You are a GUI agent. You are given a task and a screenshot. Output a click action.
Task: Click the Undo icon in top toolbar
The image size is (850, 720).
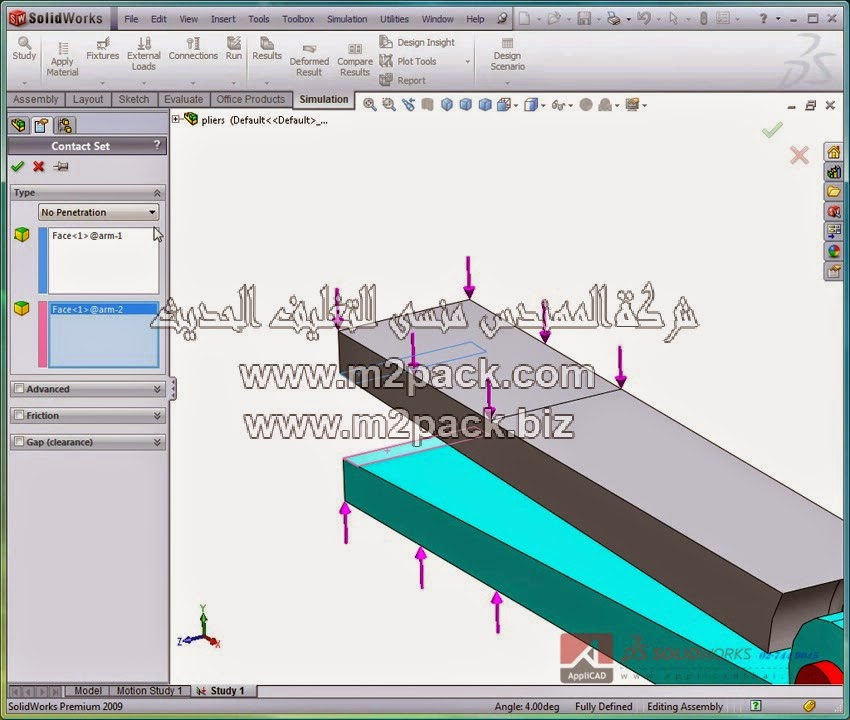coord(643,19)
